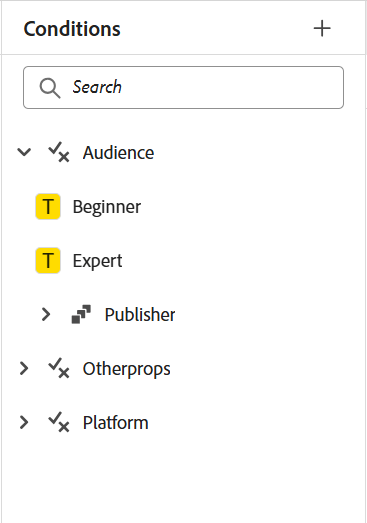The height and width of the screenshot is (523, 367).
Task: Click the Audience check-cross attribute icon
Action: coord(59,152)
